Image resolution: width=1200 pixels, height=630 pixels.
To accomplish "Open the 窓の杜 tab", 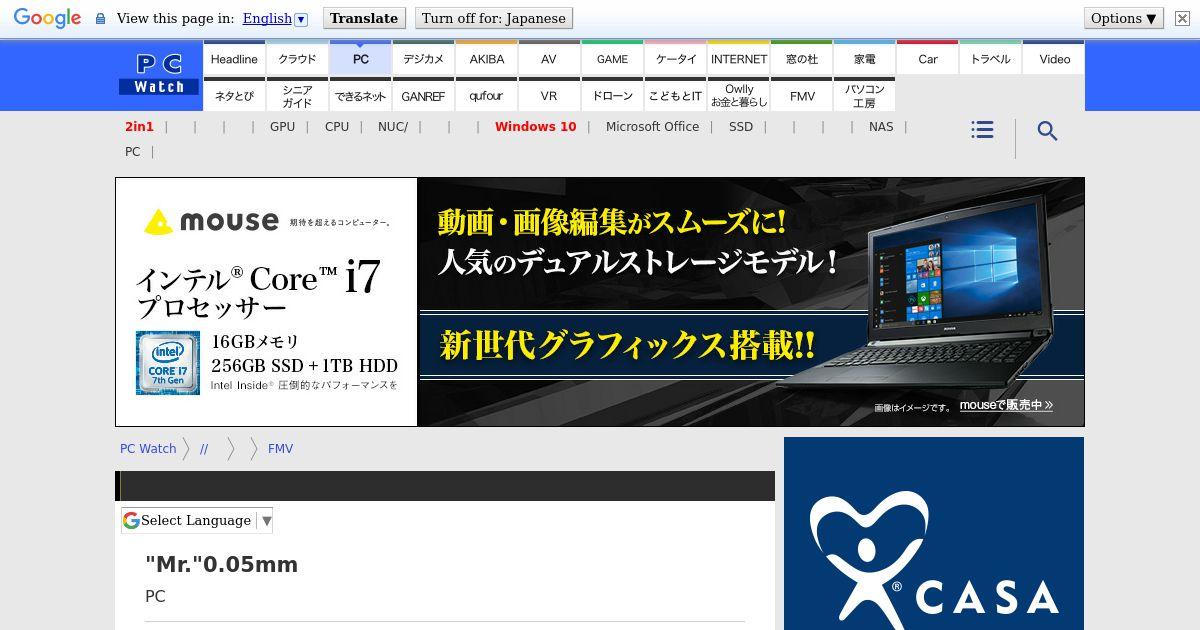I will point(801,58).
